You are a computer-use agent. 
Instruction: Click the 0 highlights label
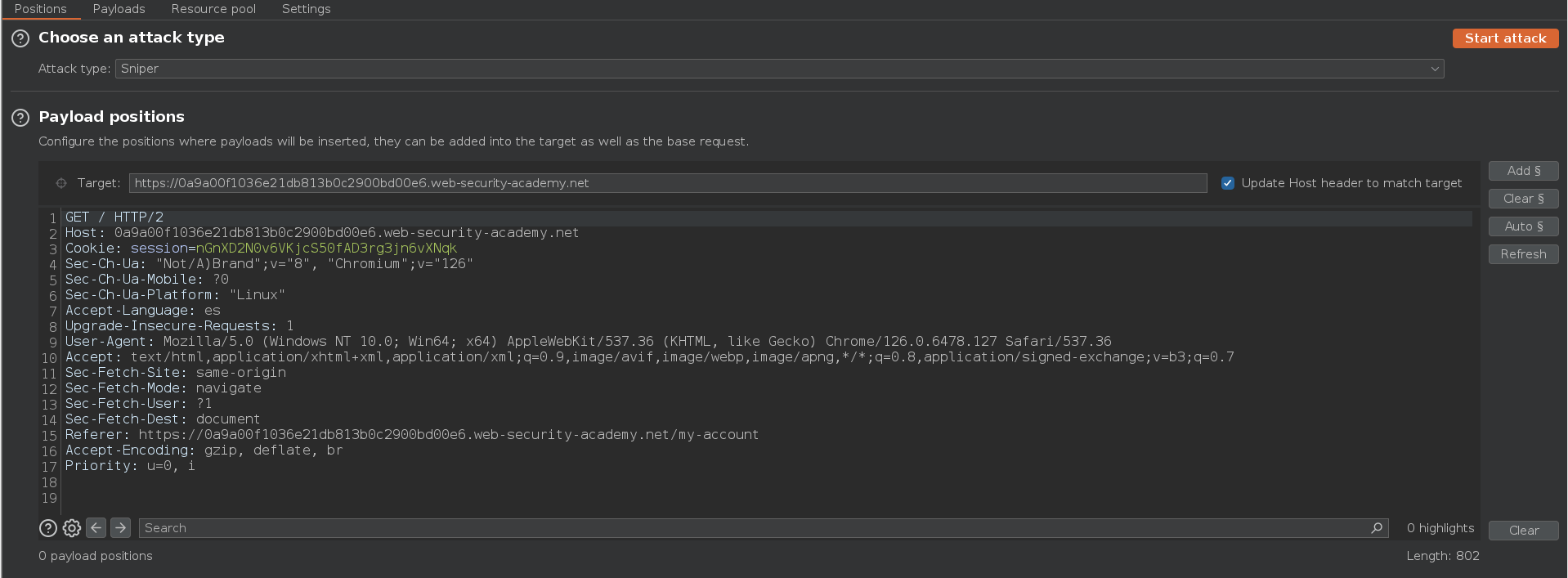pyautogui.click(x=1440, y=528)
